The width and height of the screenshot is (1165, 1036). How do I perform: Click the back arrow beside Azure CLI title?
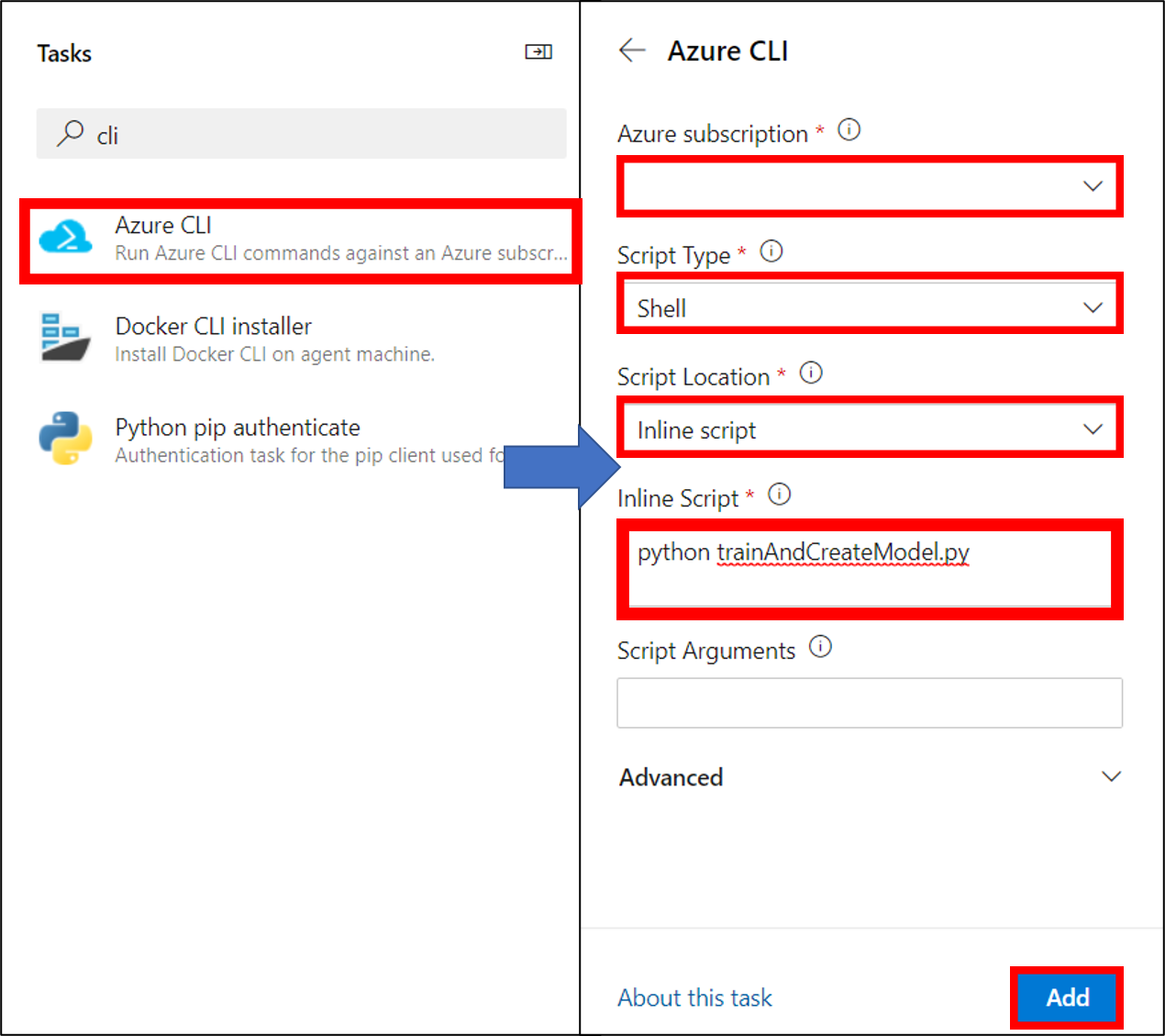point(632,50)
